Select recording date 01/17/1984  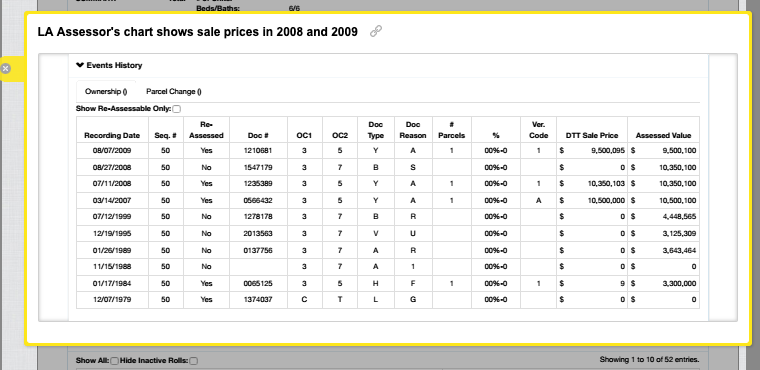pos(112,284)
